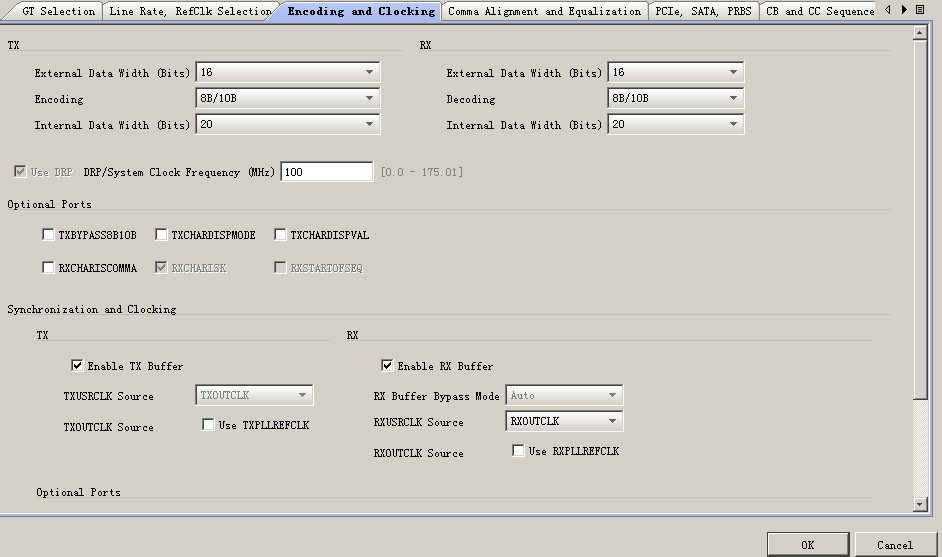Screen dimensions: 942x557
Task: Click the Cancel button
Action: click(x=894, y=545)
